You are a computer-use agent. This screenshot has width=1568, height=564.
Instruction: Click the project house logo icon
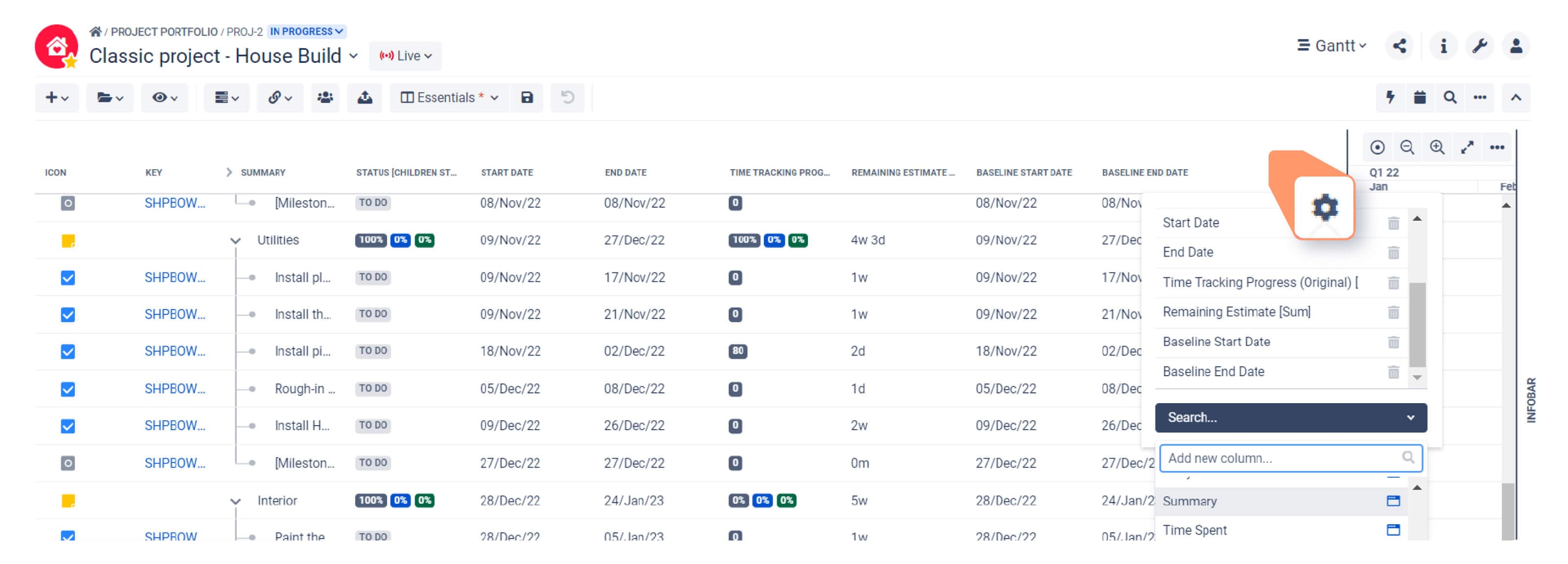tap(57, 46)
